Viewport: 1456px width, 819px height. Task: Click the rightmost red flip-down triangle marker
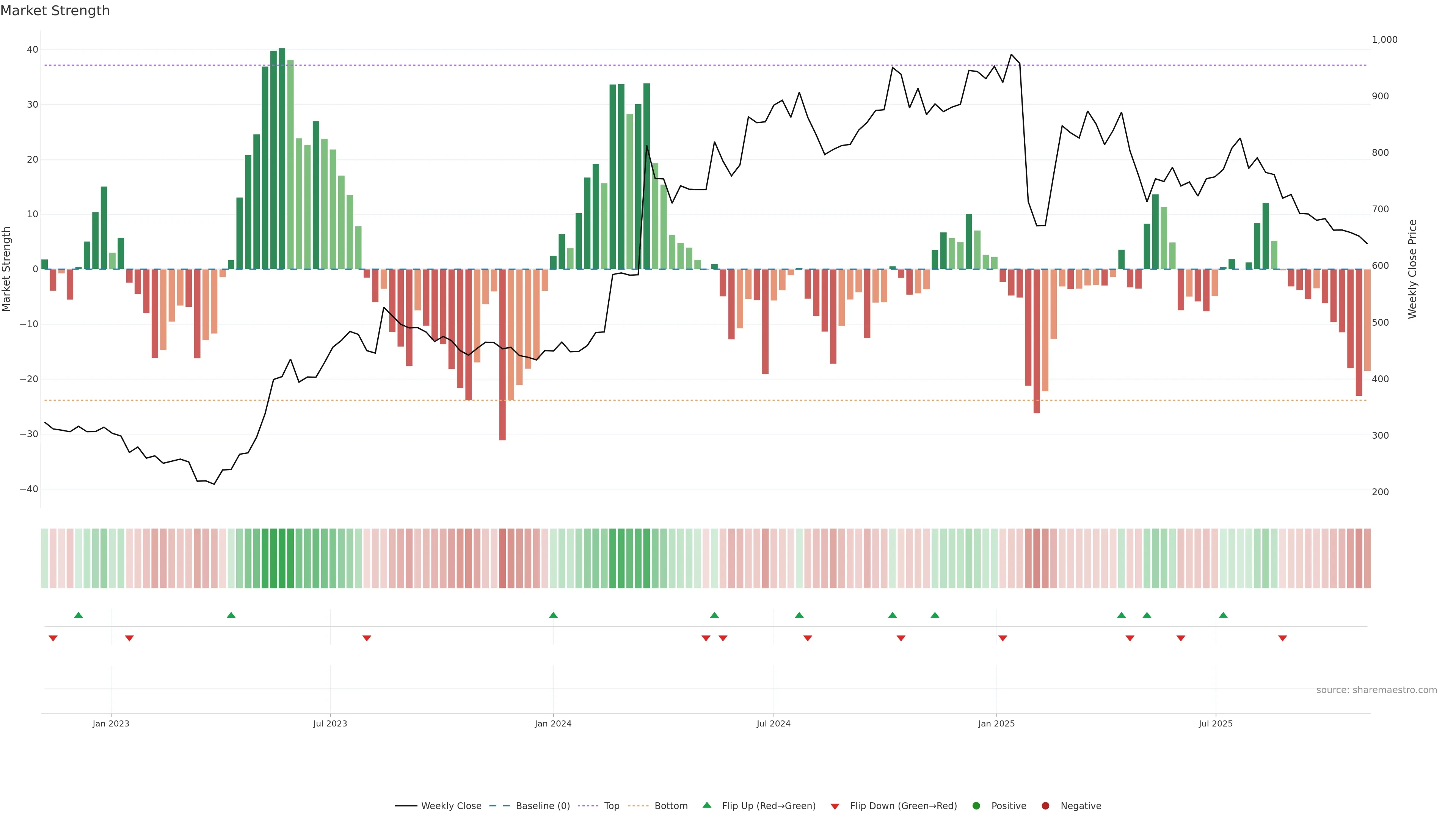(1282, 638)
